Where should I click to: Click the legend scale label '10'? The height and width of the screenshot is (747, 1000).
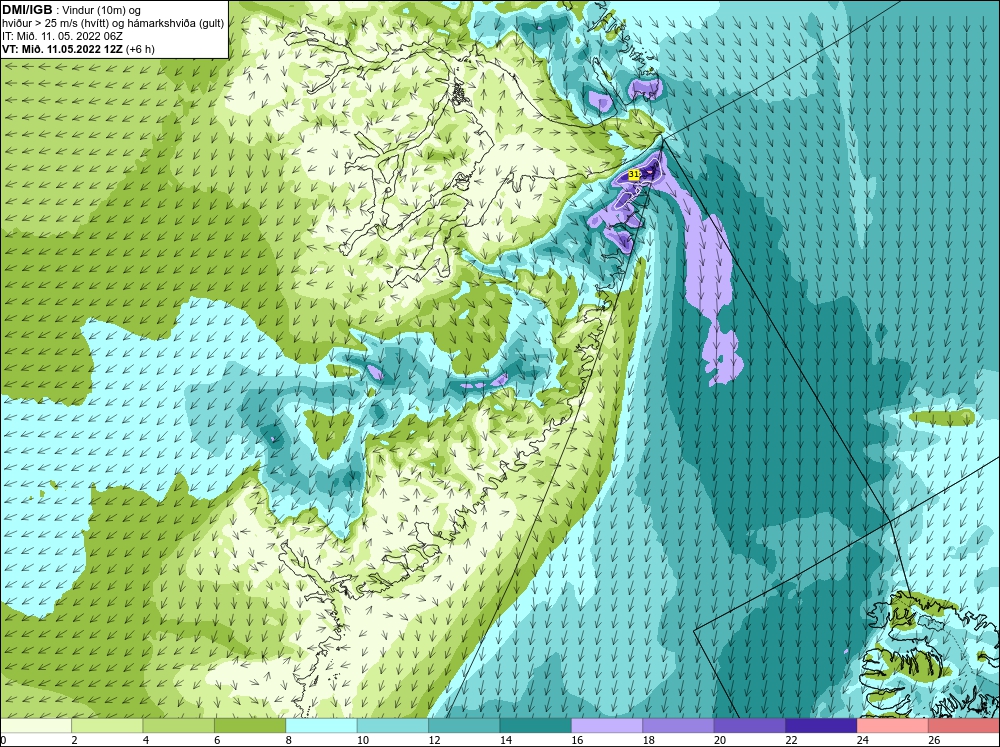click(x=363, y=740)
